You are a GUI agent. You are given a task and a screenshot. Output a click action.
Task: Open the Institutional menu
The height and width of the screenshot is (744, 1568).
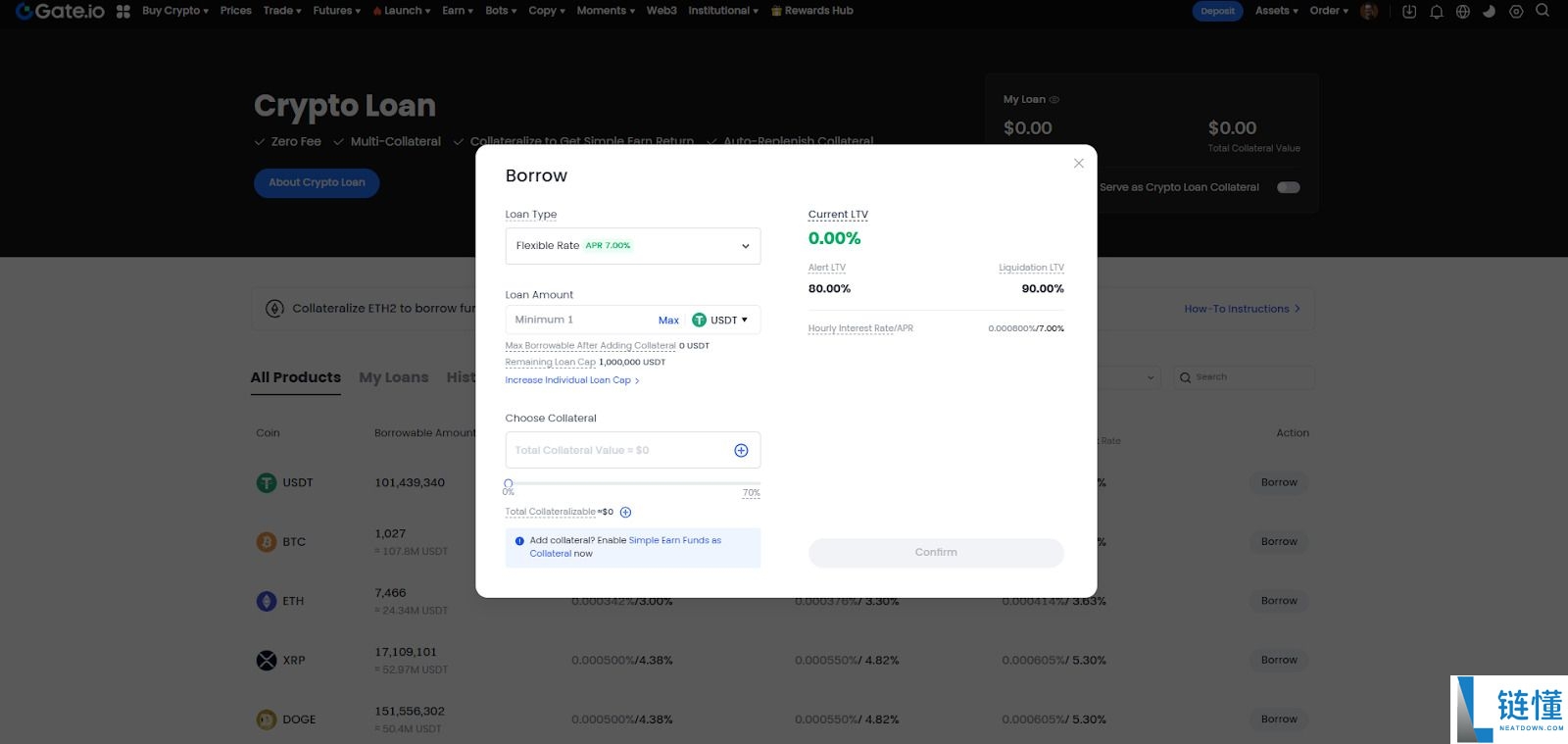723,11
